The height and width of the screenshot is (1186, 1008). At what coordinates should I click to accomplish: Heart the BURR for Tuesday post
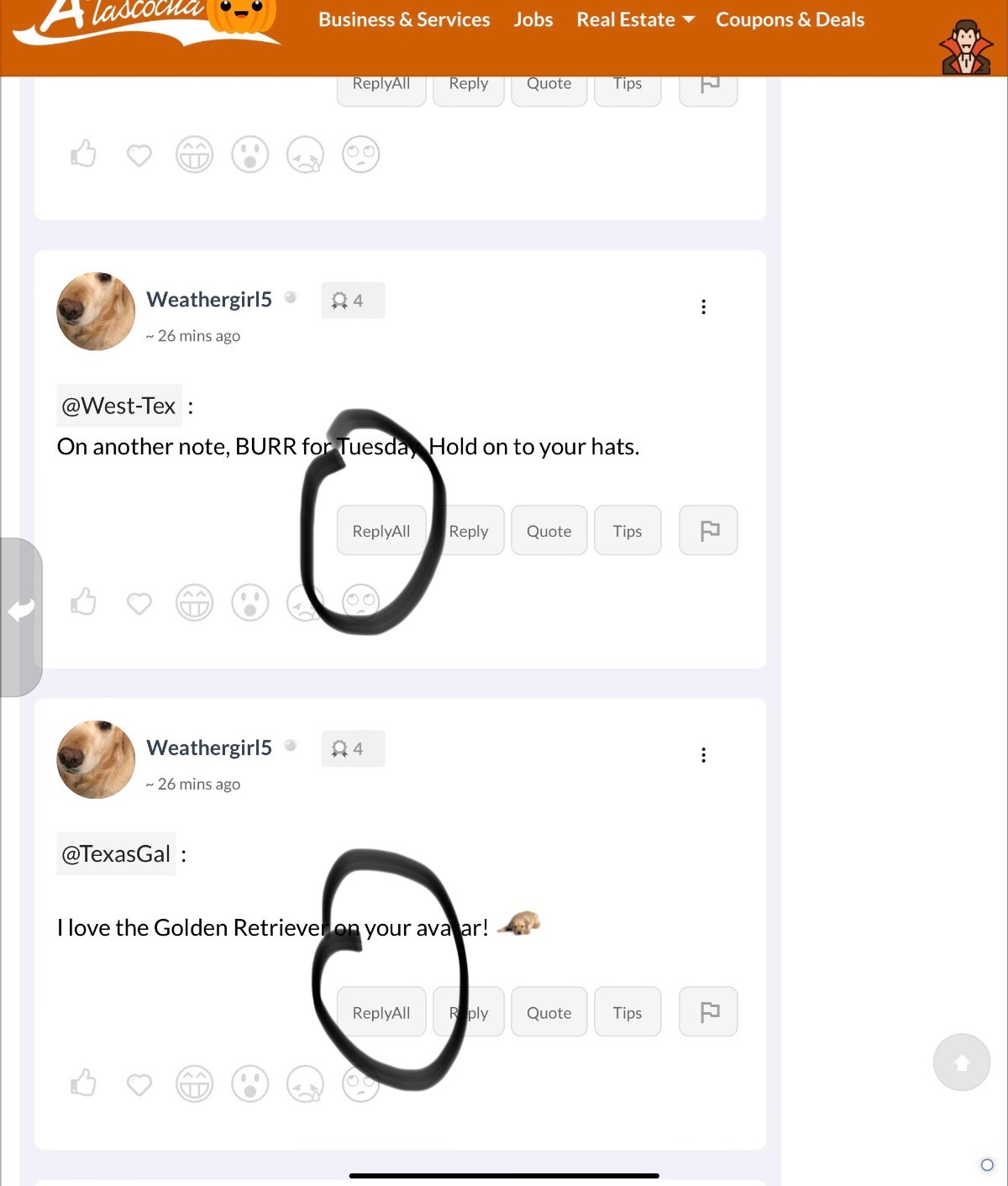139,603
